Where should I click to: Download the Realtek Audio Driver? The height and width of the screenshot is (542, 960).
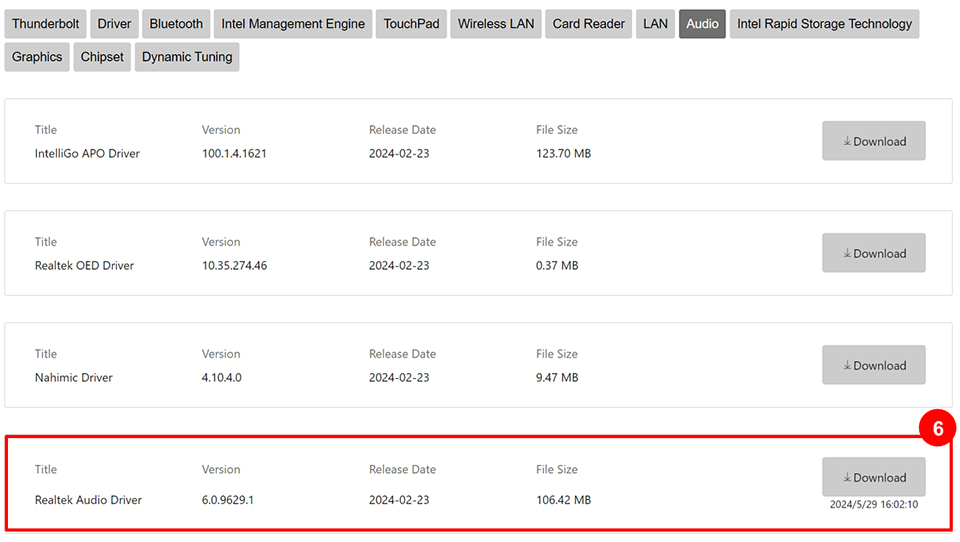(874, 477)
